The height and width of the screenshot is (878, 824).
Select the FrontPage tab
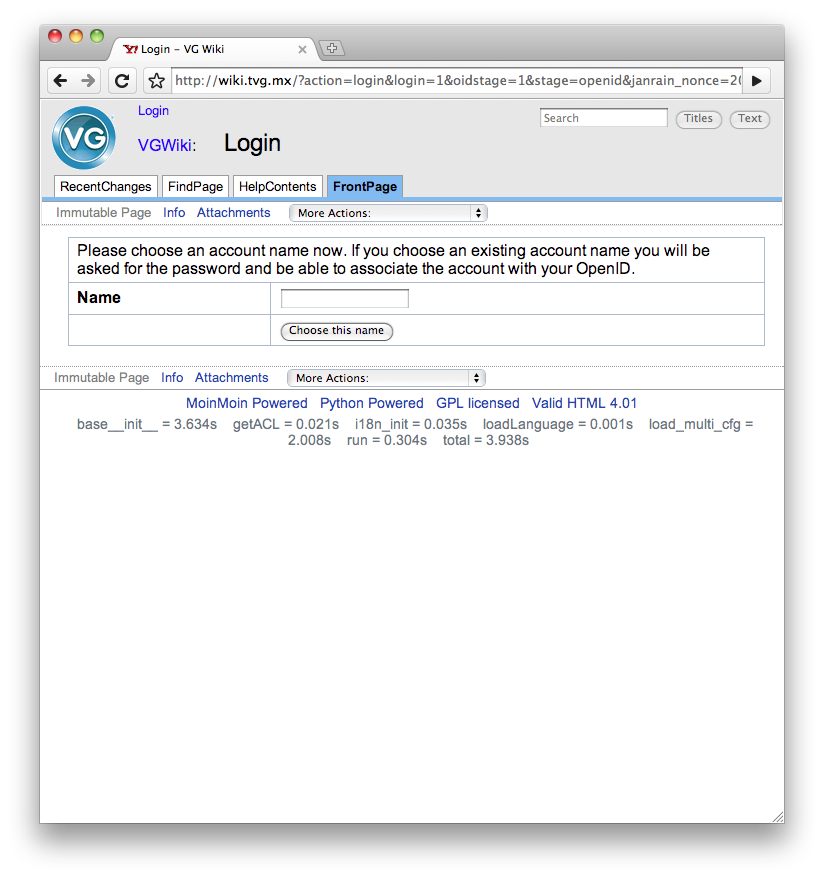pyautogui.click(x=365, y=186)
